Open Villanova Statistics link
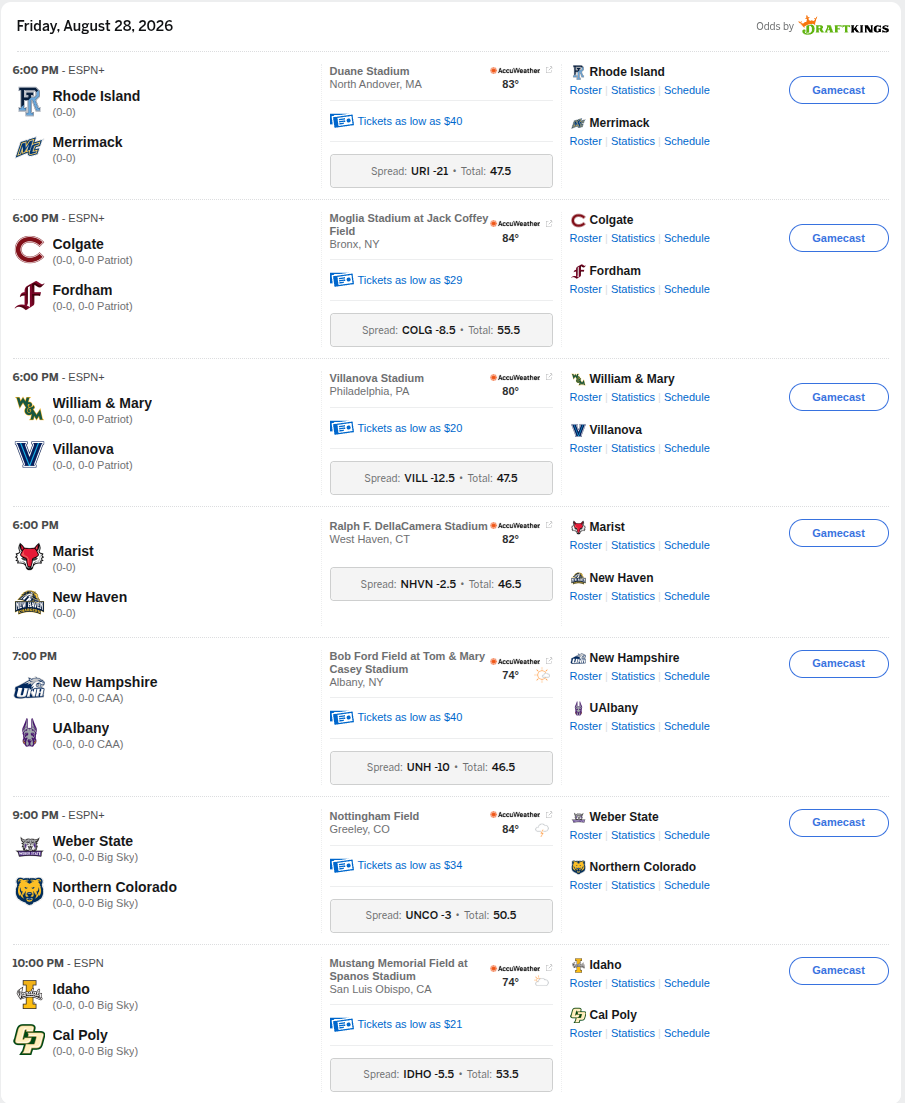 pos(632,448)
